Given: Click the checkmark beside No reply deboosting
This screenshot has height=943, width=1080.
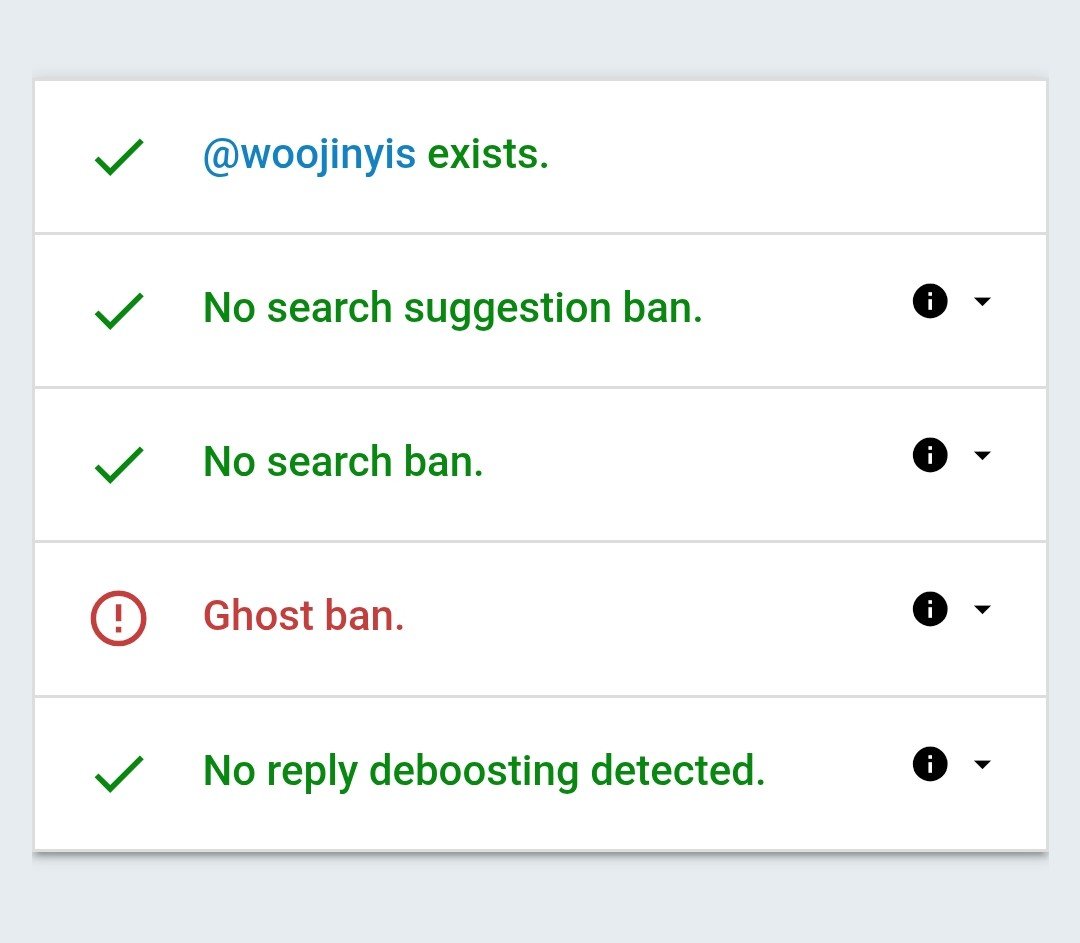Looking at the screenshot, I should pyautogui.click(x=118, y=774).
